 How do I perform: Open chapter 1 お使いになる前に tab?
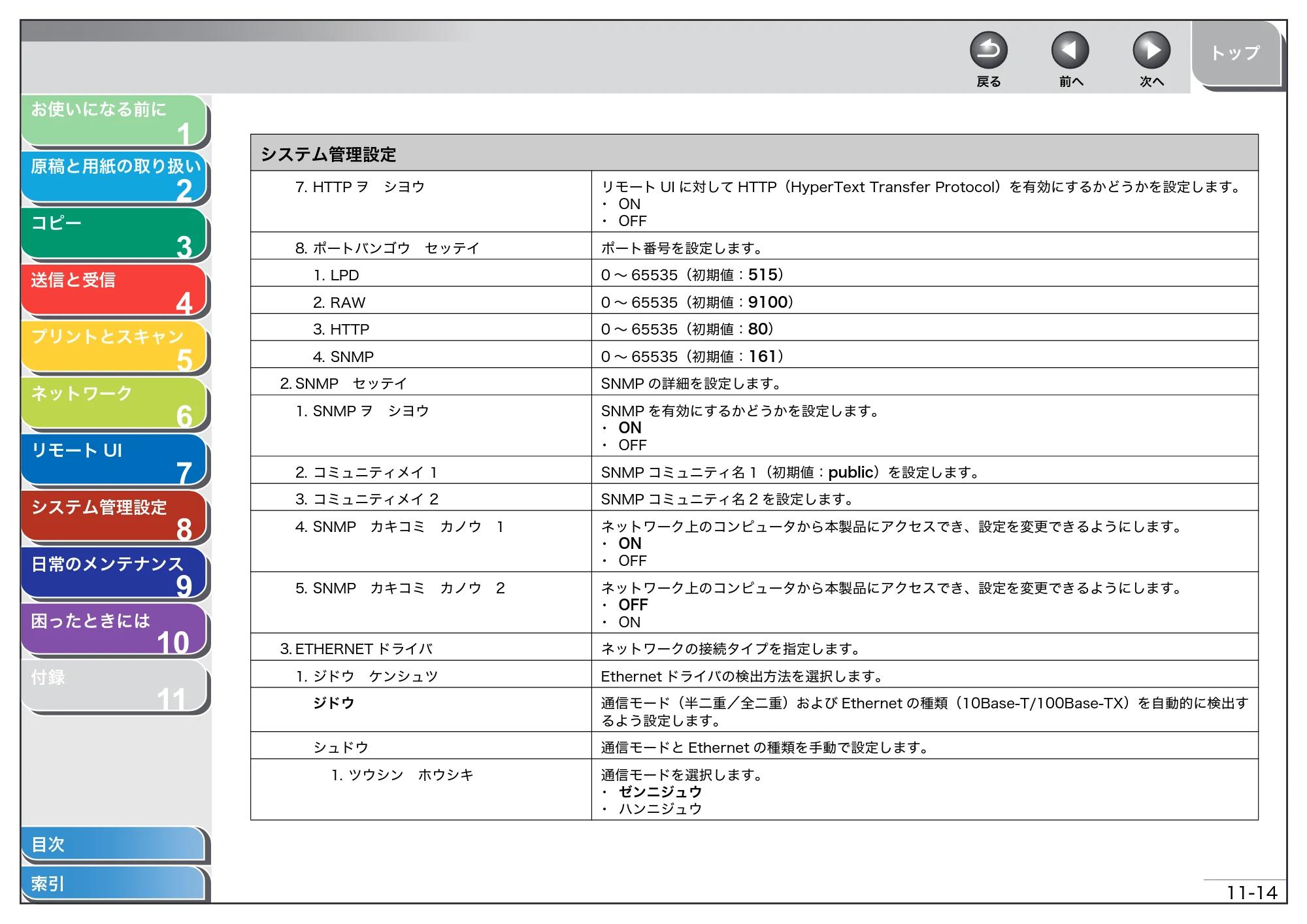[114, 120]
